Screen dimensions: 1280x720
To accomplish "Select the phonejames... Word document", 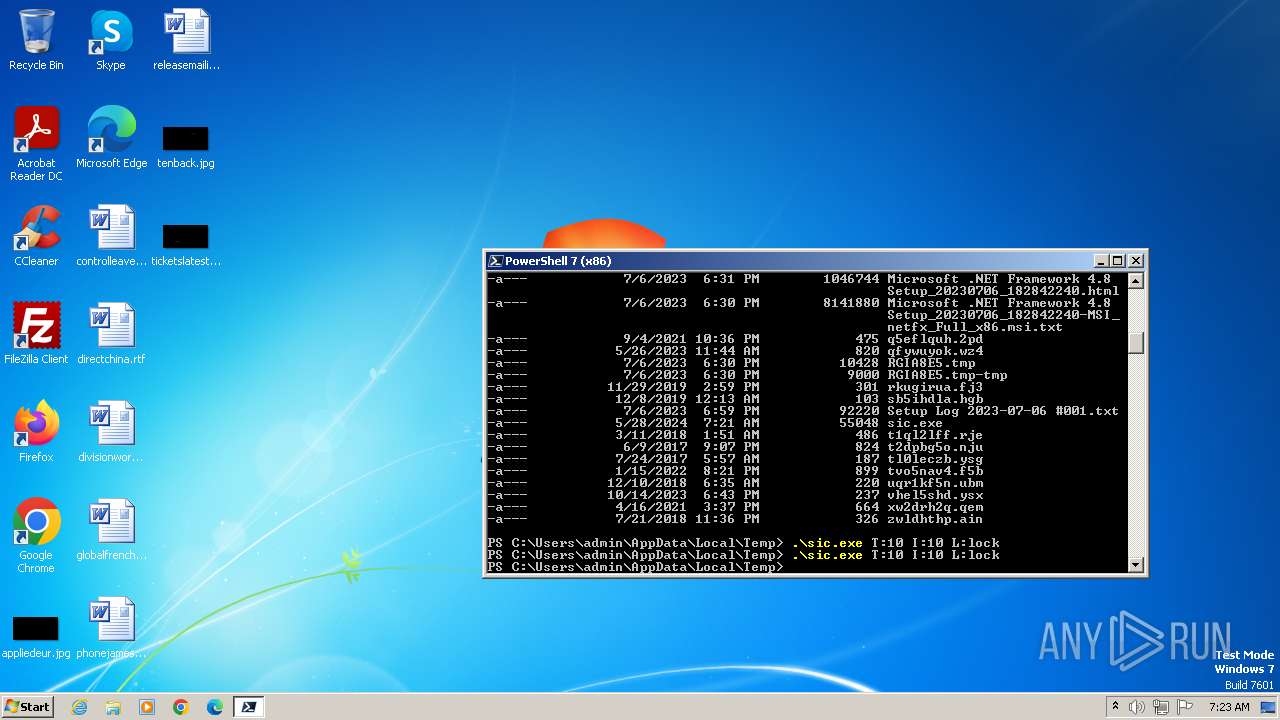I will [x=111, y=627].
